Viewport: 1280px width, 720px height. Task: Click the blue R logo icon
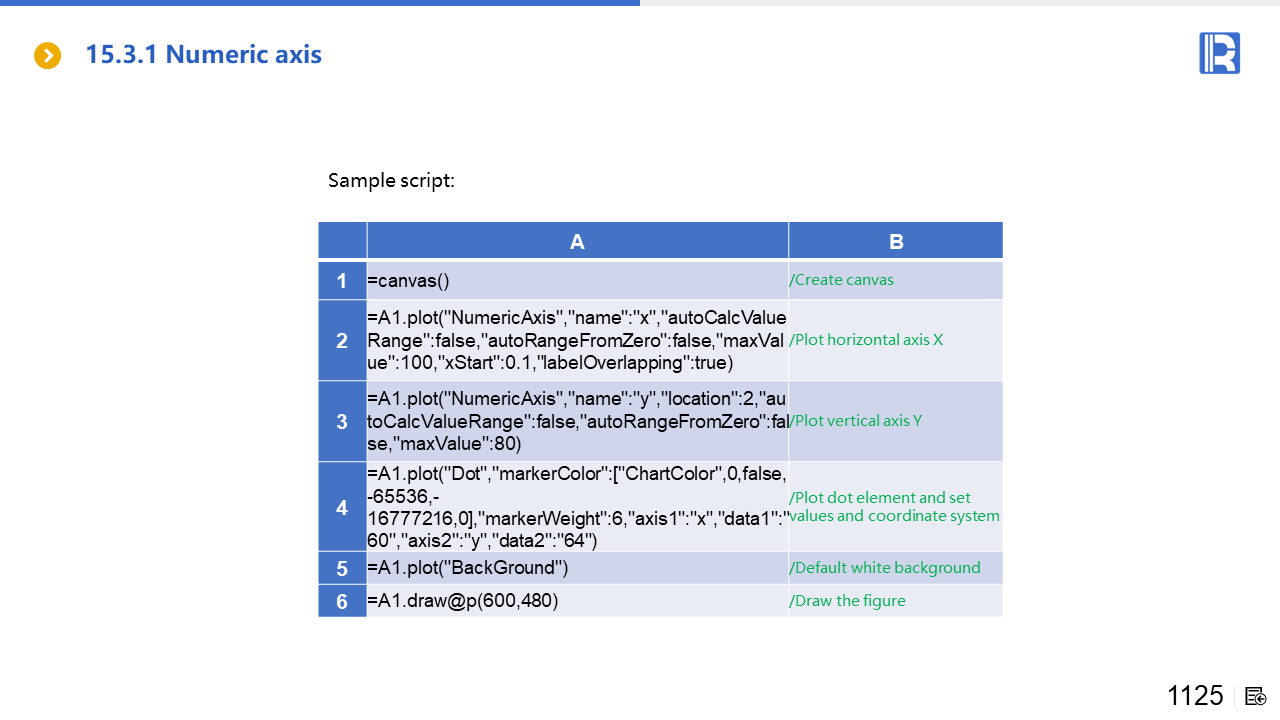(x=1219, y=53)
